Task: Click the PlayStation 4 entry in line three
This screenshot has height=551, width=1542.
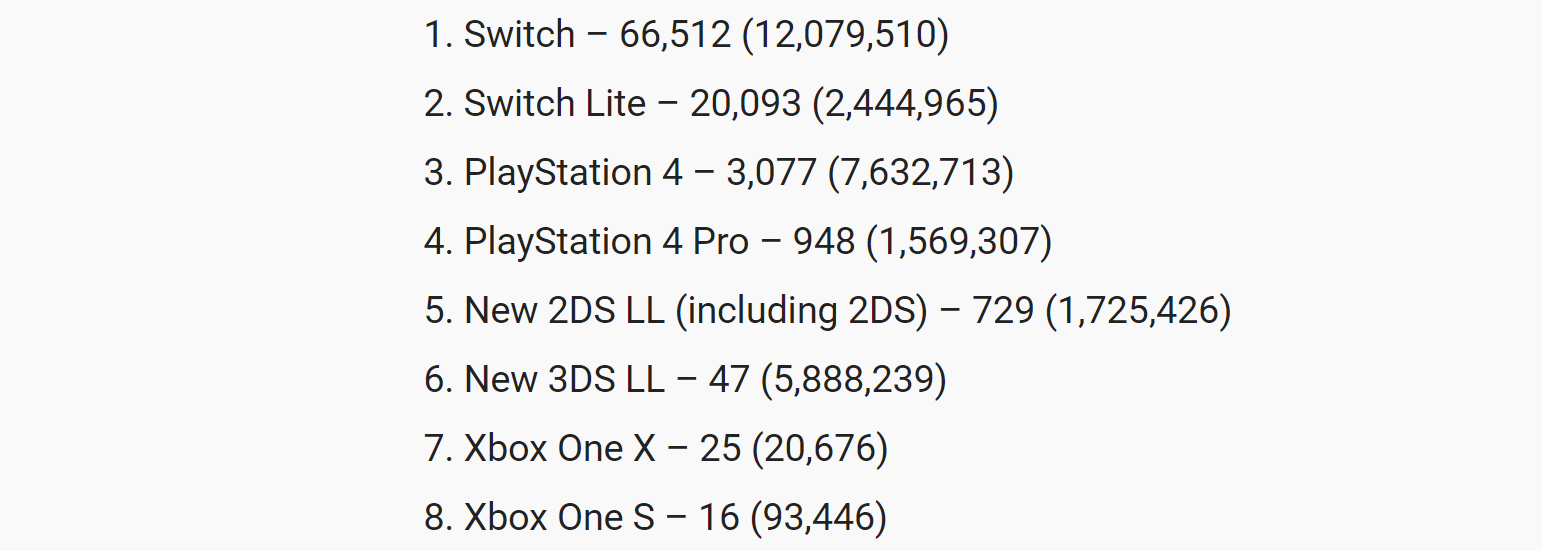Action: click(573, 173)
